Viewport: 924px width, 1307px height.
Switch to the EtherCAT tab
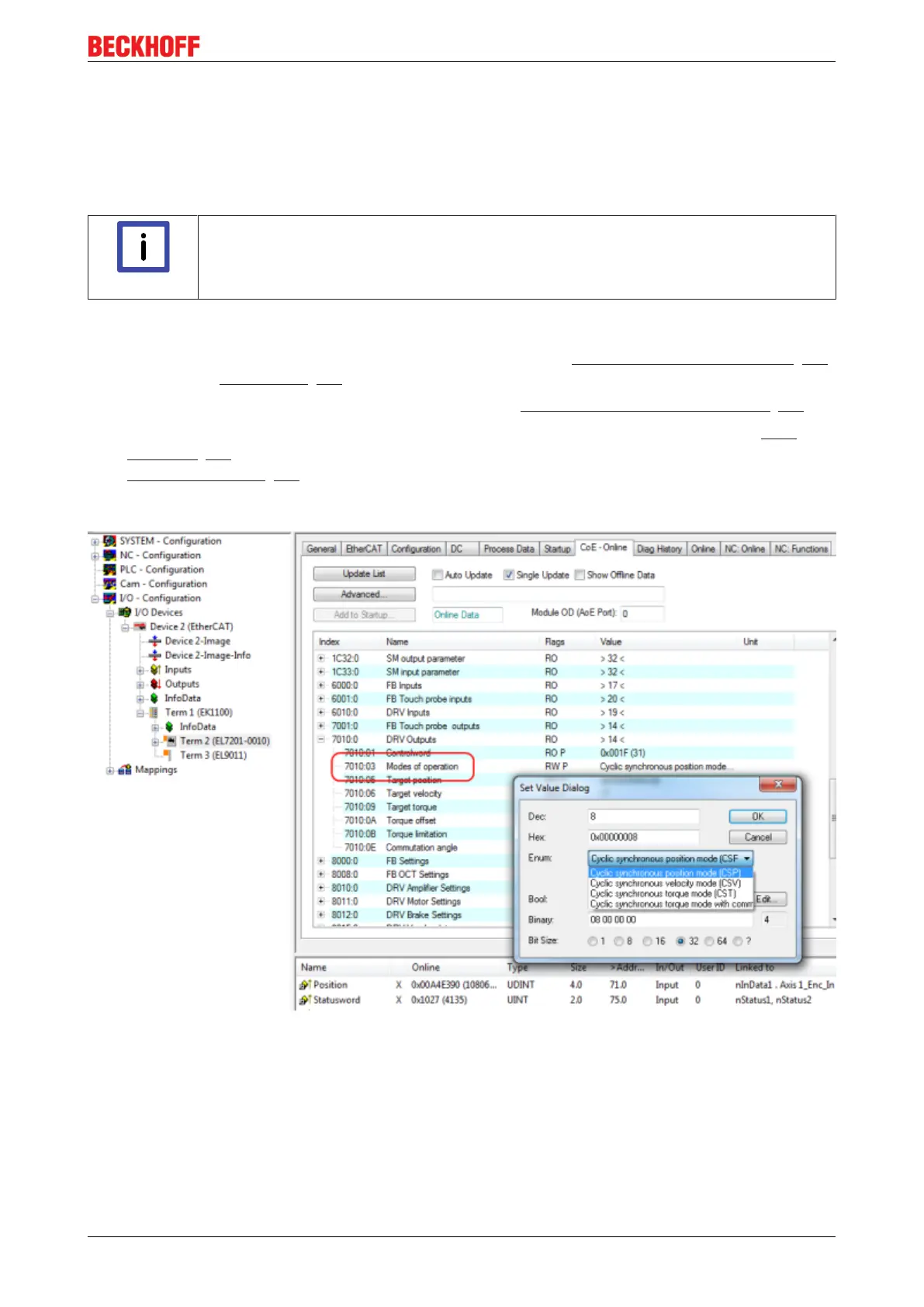(364, 549)
